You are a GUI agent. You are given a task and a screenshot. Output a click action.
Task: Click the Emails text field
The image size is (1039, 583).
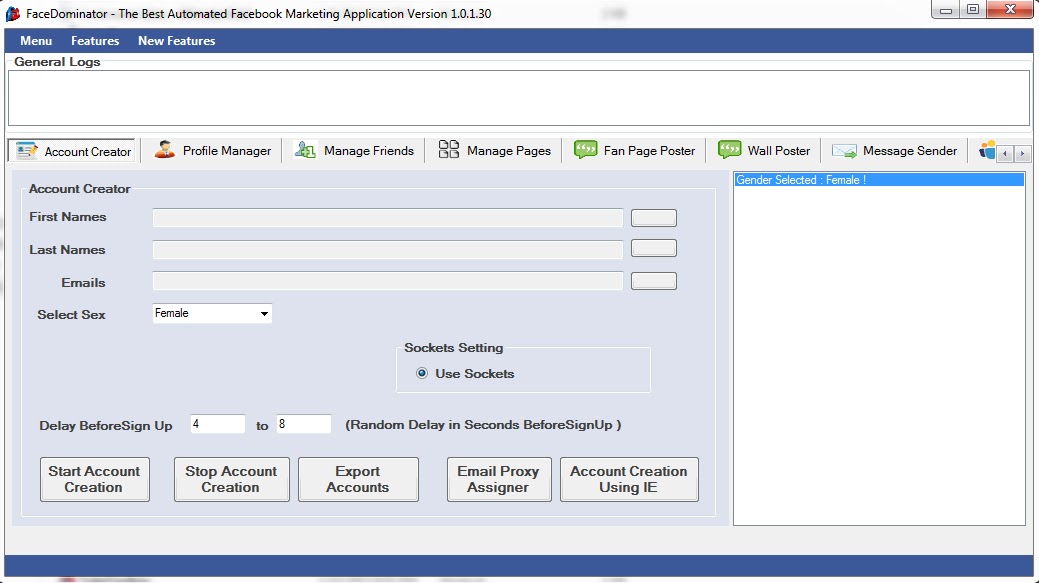(388, 281)
